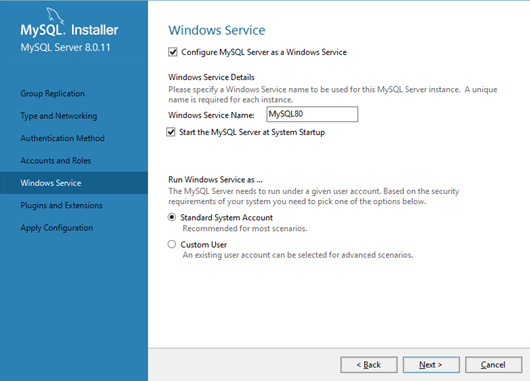
Task: Select Accounts and Roles step
Action: pyautogui.click(x=55, y=160)
